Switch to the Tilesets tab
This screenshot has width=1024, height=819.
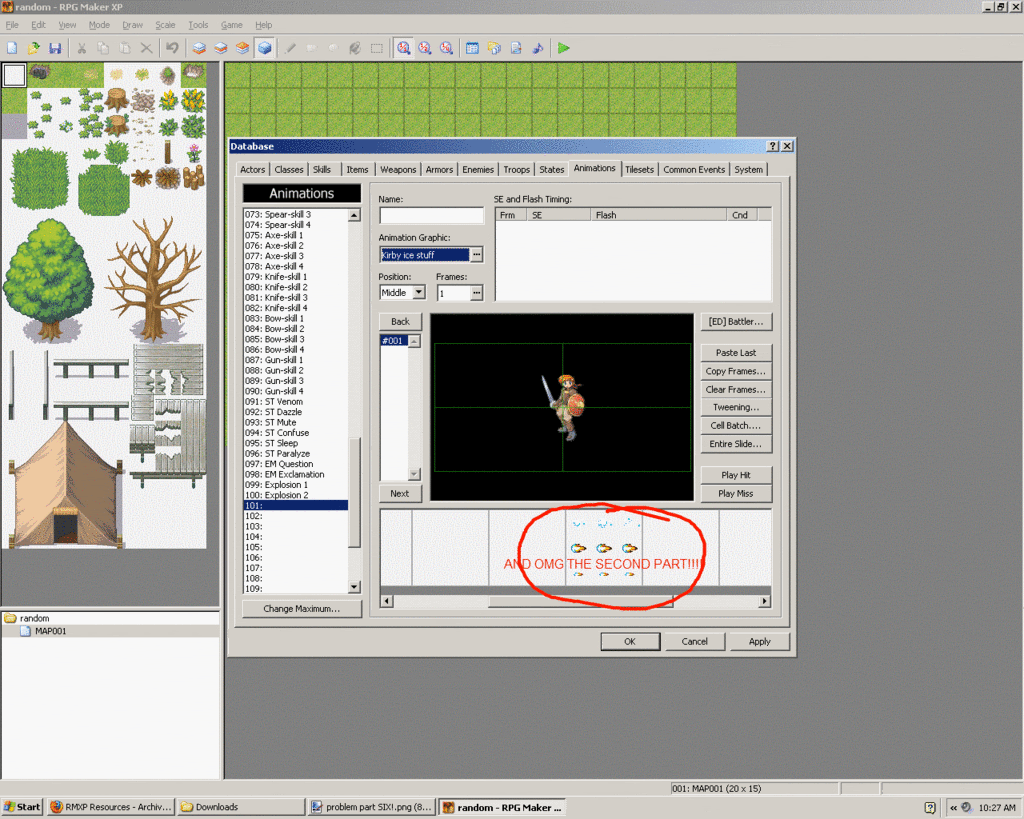click(x=639, y=170)
